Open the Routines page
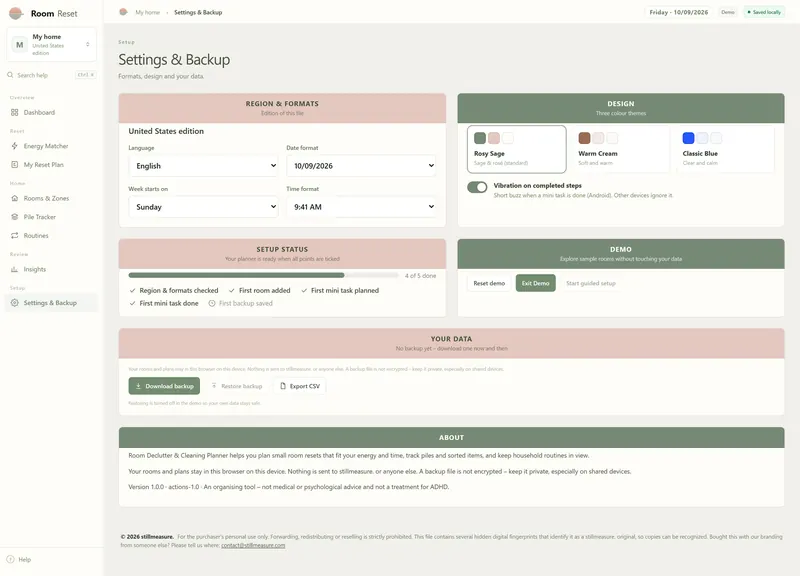Screen dimensions: 800x576 click(x=51, y=236)
